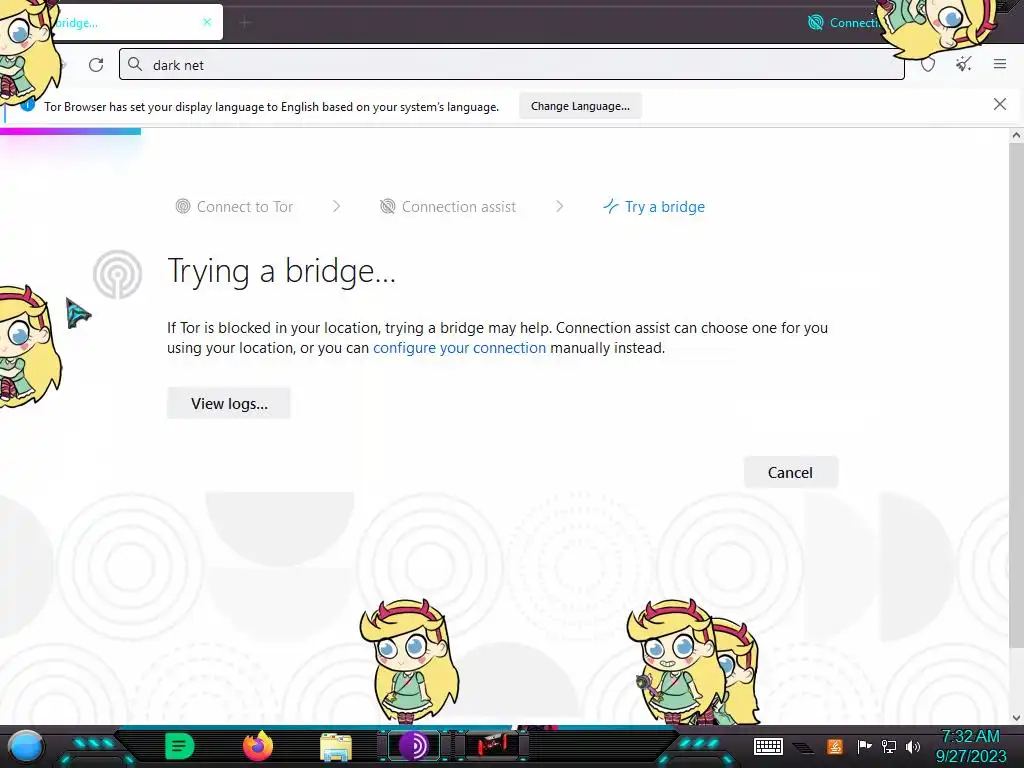
Task: Close the Trying a bridge tab
Action: pos(207,22)
